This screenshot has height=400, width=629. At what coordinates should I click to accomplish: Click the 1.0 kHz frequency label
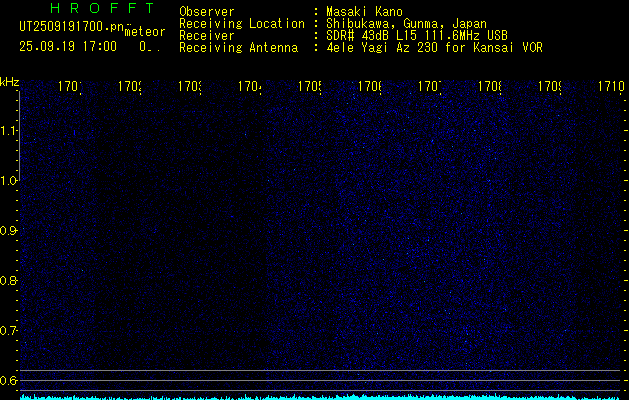8,181
